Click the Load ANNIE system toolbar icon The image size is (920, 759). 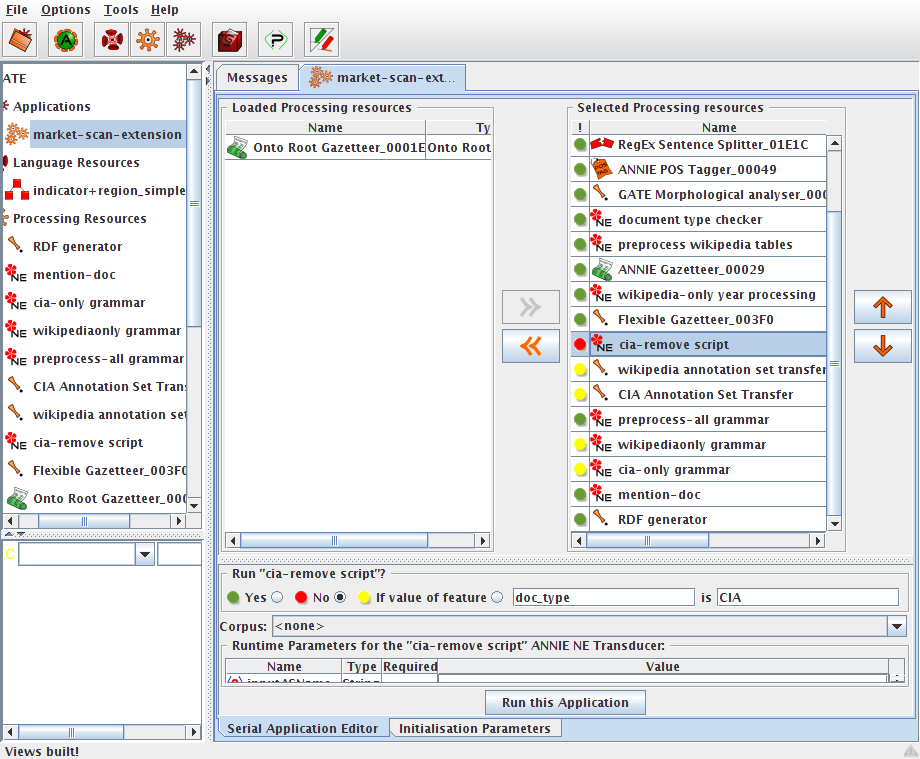[66, 40]
